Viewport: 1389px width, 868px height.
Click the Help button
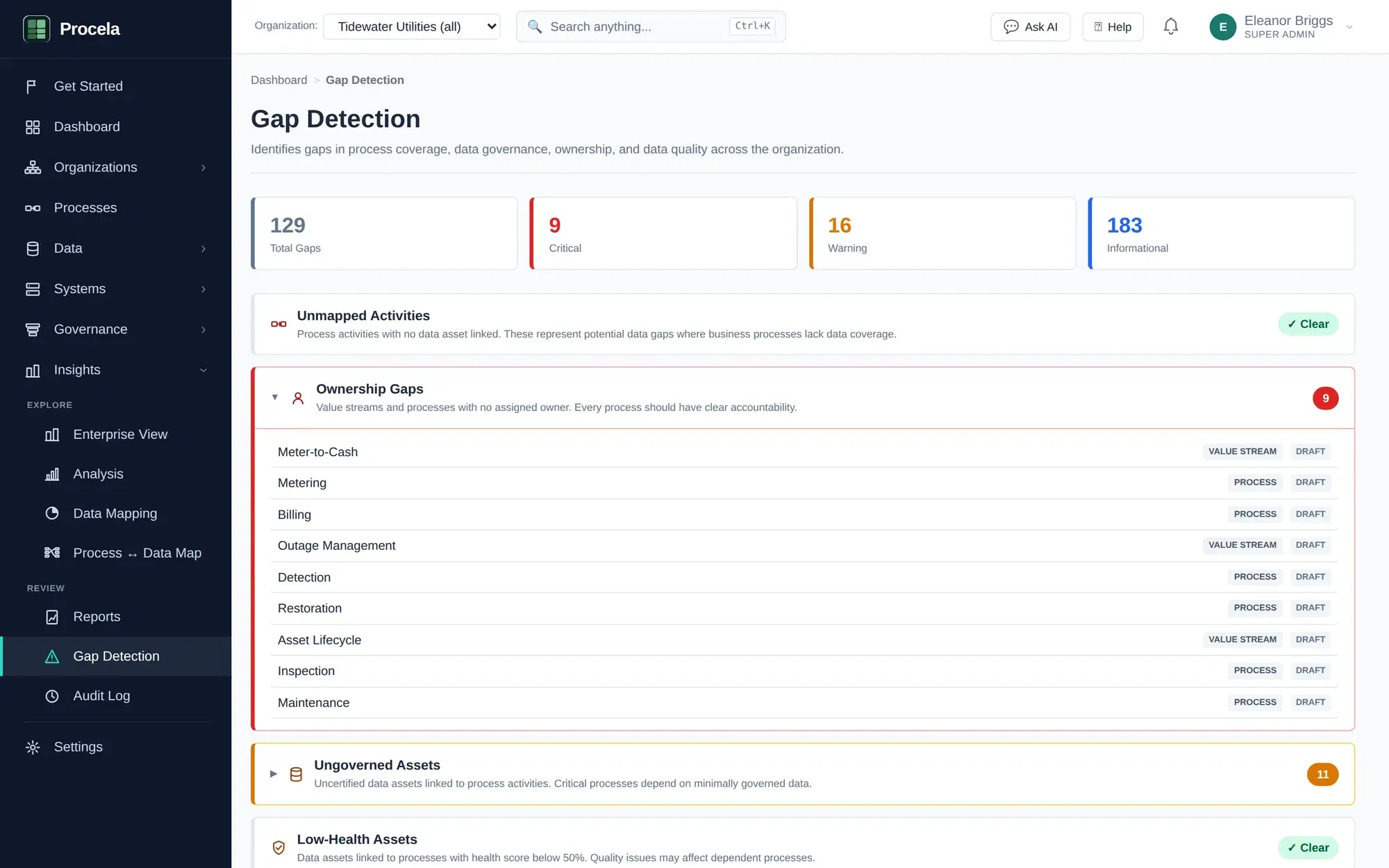1113,26
